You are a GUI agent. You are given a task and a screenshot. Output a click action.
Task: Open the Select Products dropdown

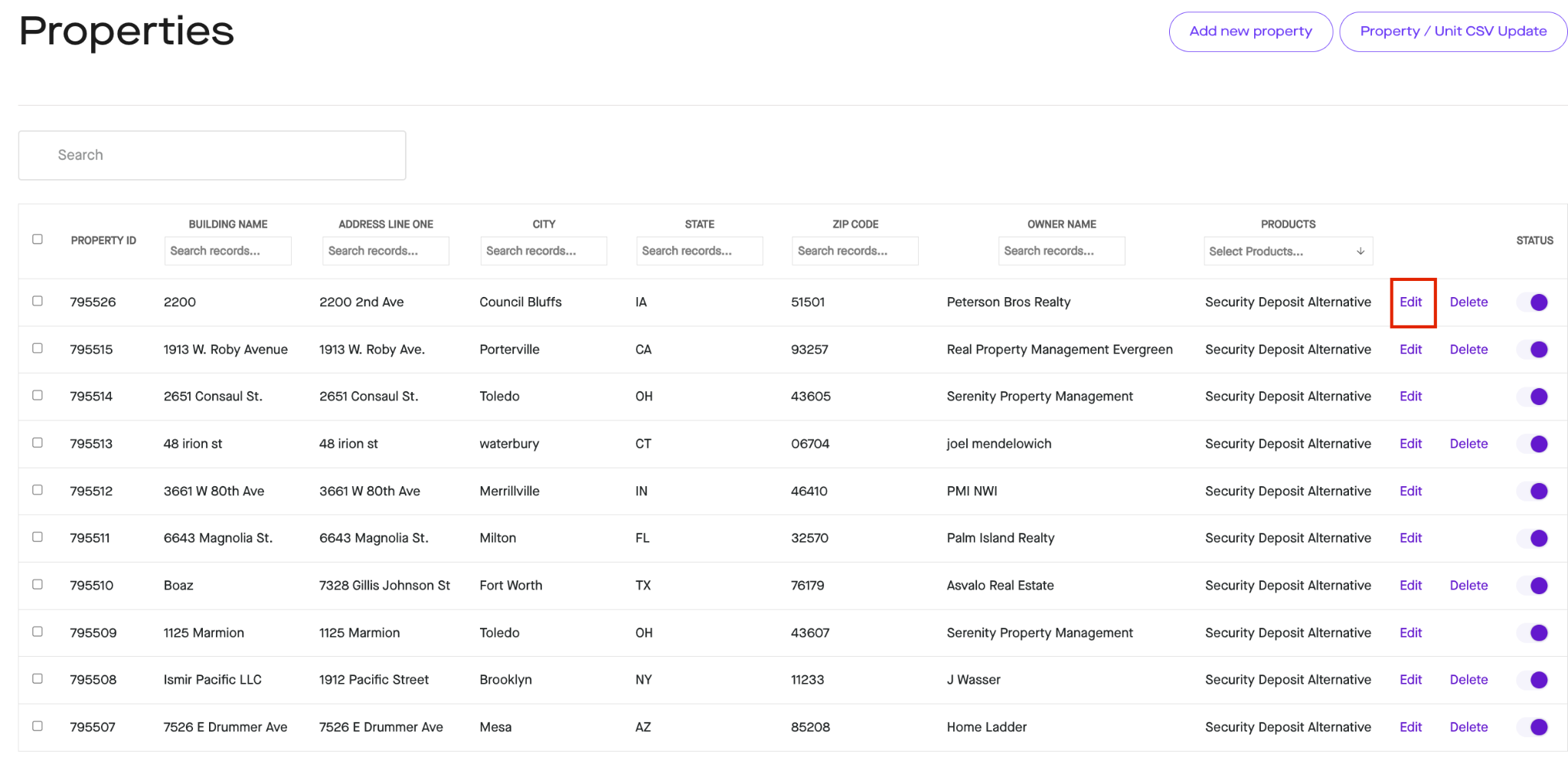[x=1288, y=251]
